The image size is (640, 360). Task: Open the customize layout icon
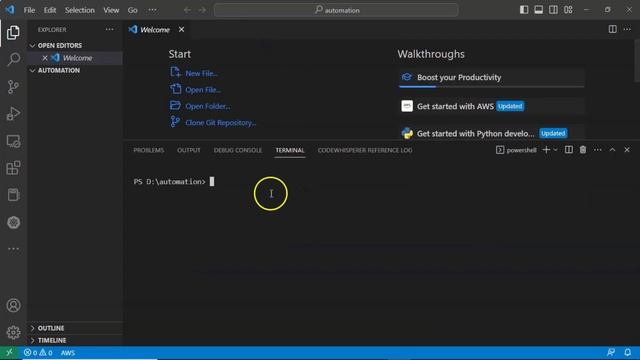(568, 10)
